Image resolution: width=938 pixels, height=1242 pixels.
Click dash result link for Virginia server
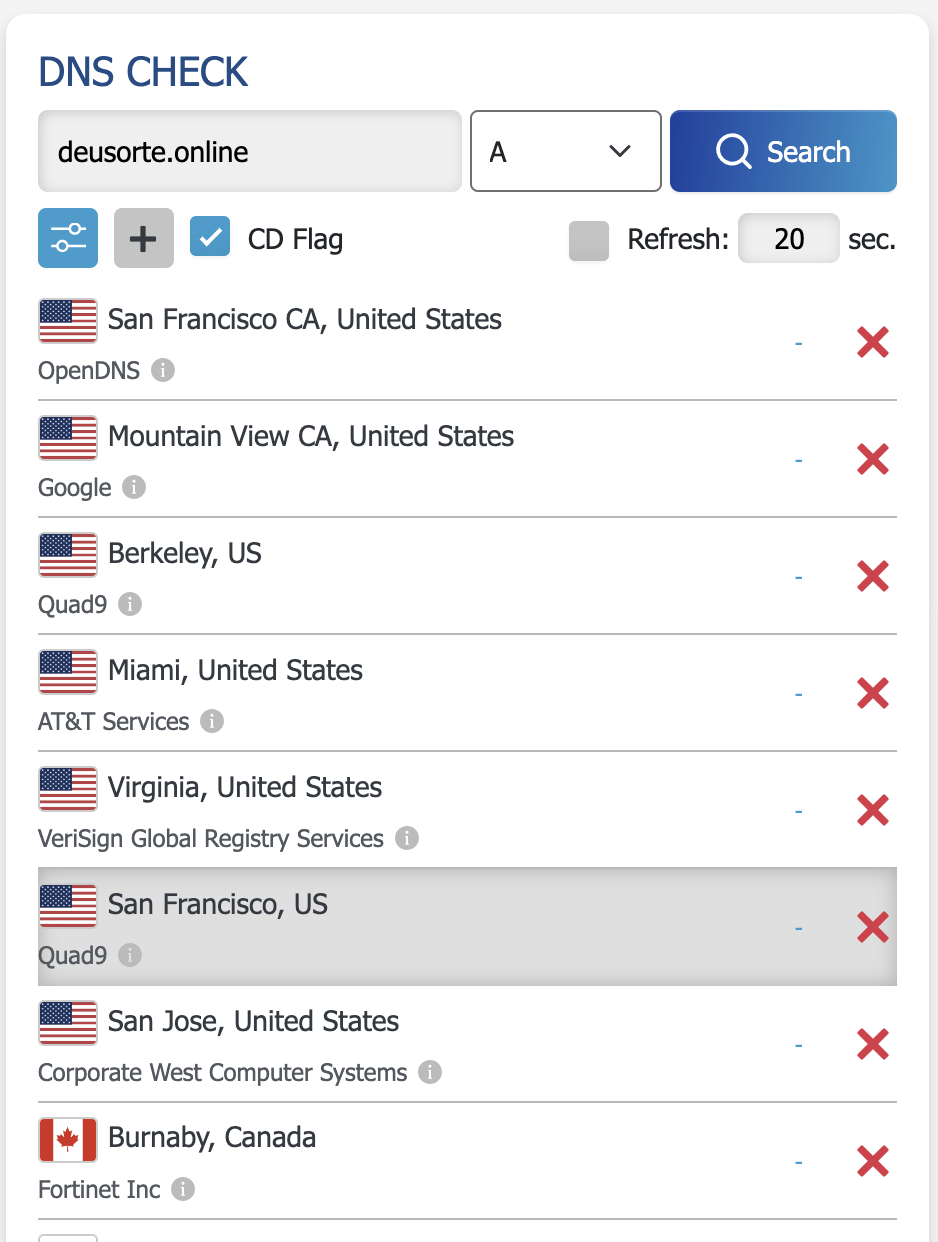pos(798,811)
